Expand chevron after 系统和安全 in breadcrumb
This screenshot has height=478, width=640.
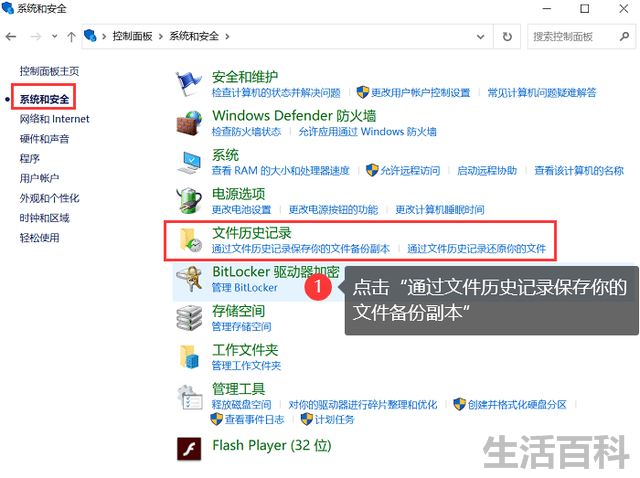(x=227, y=37)
